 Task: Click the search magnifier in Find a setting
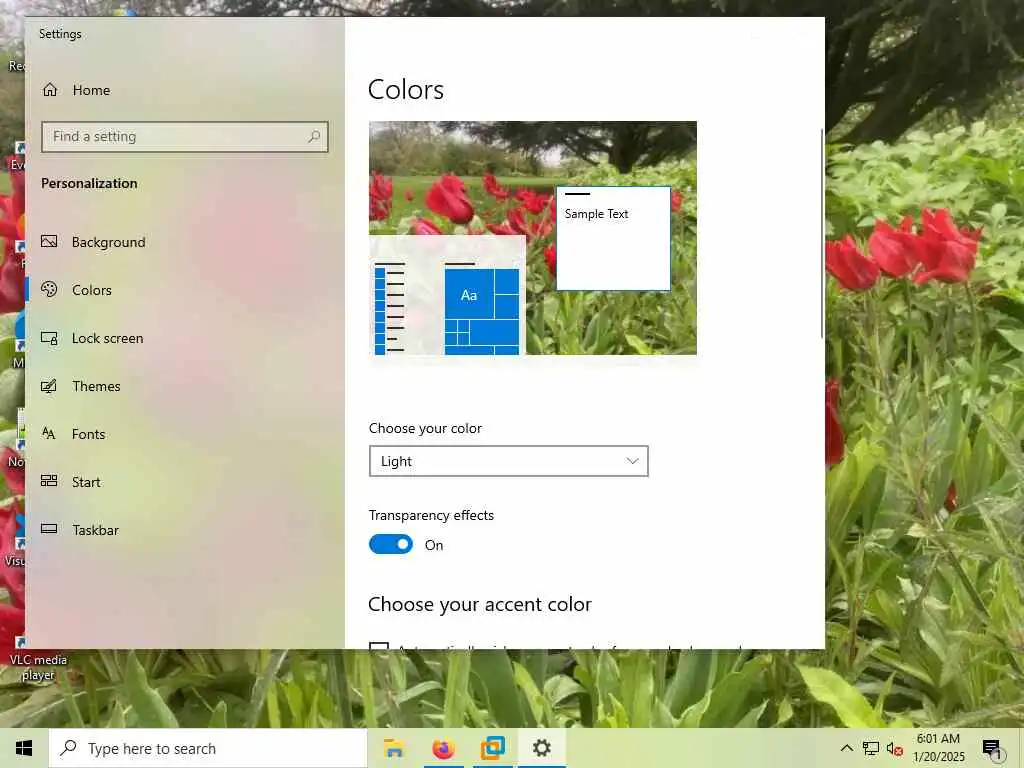(314, 136)
